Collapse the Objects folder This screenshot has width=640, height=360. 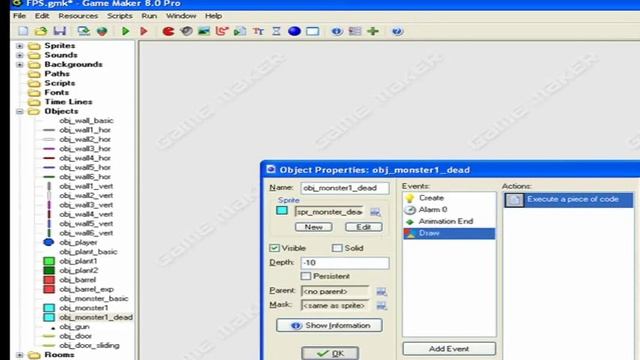click(20, 111)
